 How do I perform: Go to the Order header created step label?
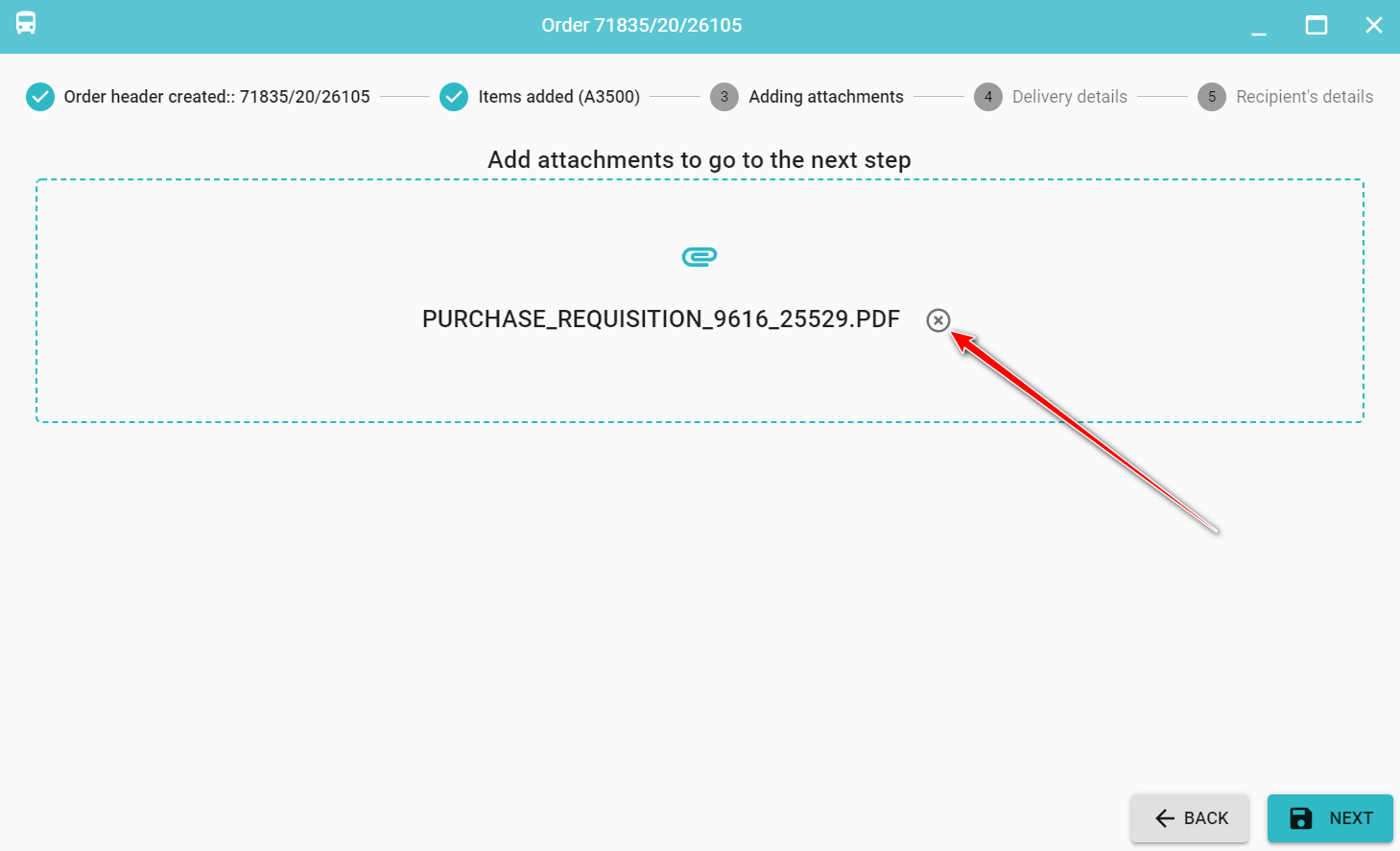point(217,97)
